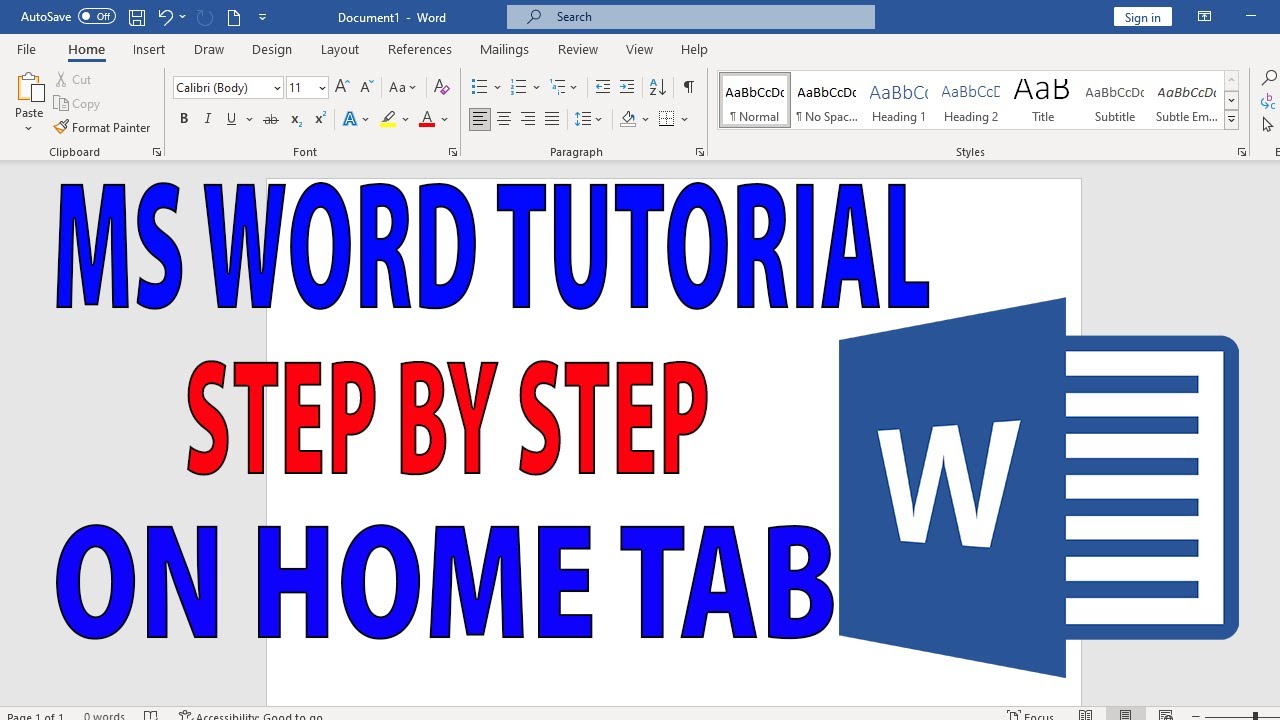1280x720 pixels.
Task: Increase paragraph indent
Action: tap(627, 88)
